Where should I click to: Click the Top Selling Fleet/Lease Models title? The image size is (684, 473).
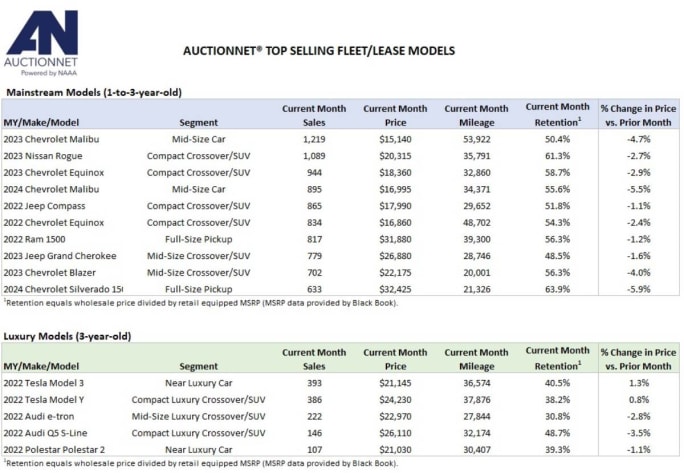319,51
